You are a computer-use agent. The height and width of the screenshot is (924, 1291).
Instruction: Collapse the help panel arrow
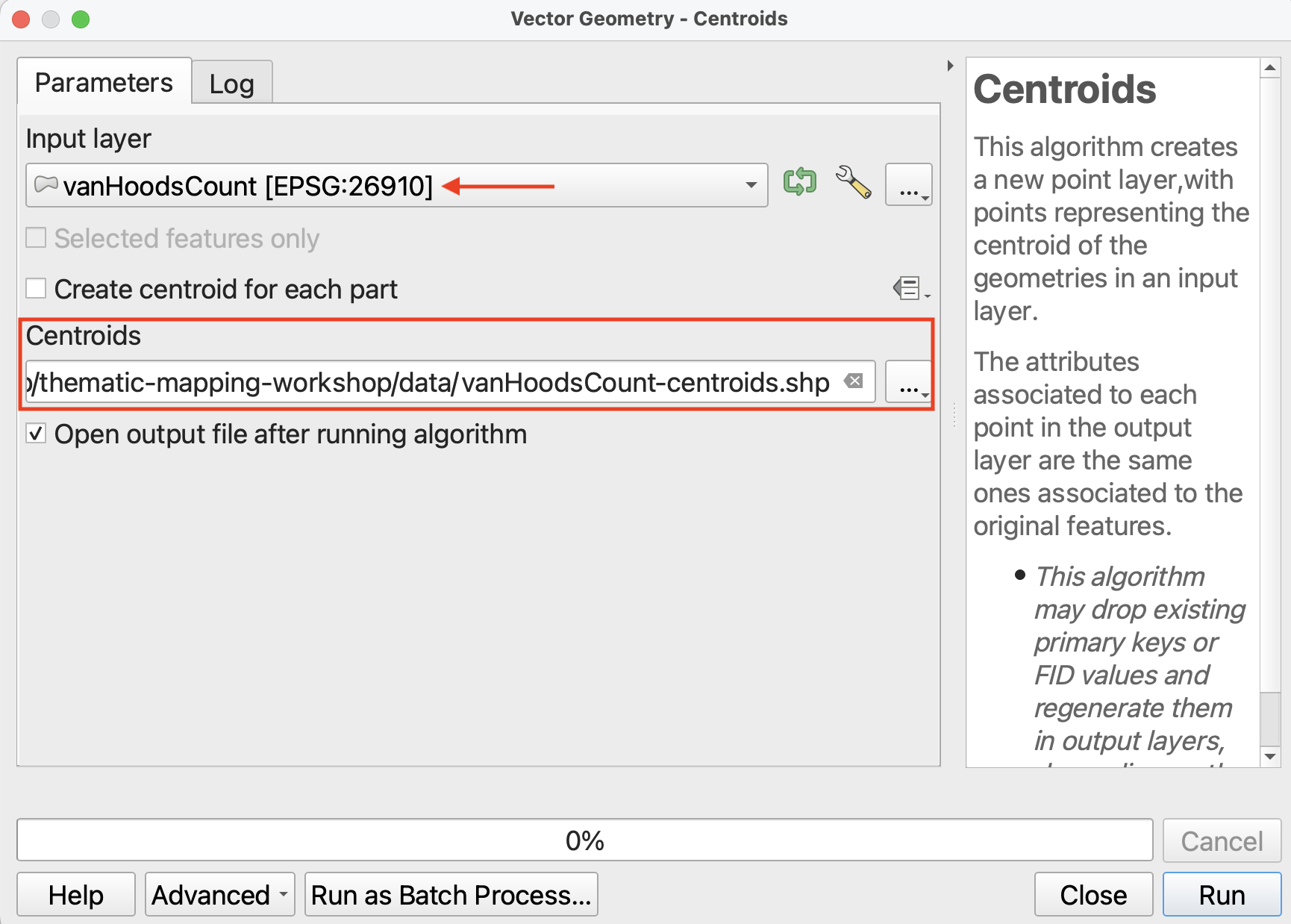[x=950, y=66]
